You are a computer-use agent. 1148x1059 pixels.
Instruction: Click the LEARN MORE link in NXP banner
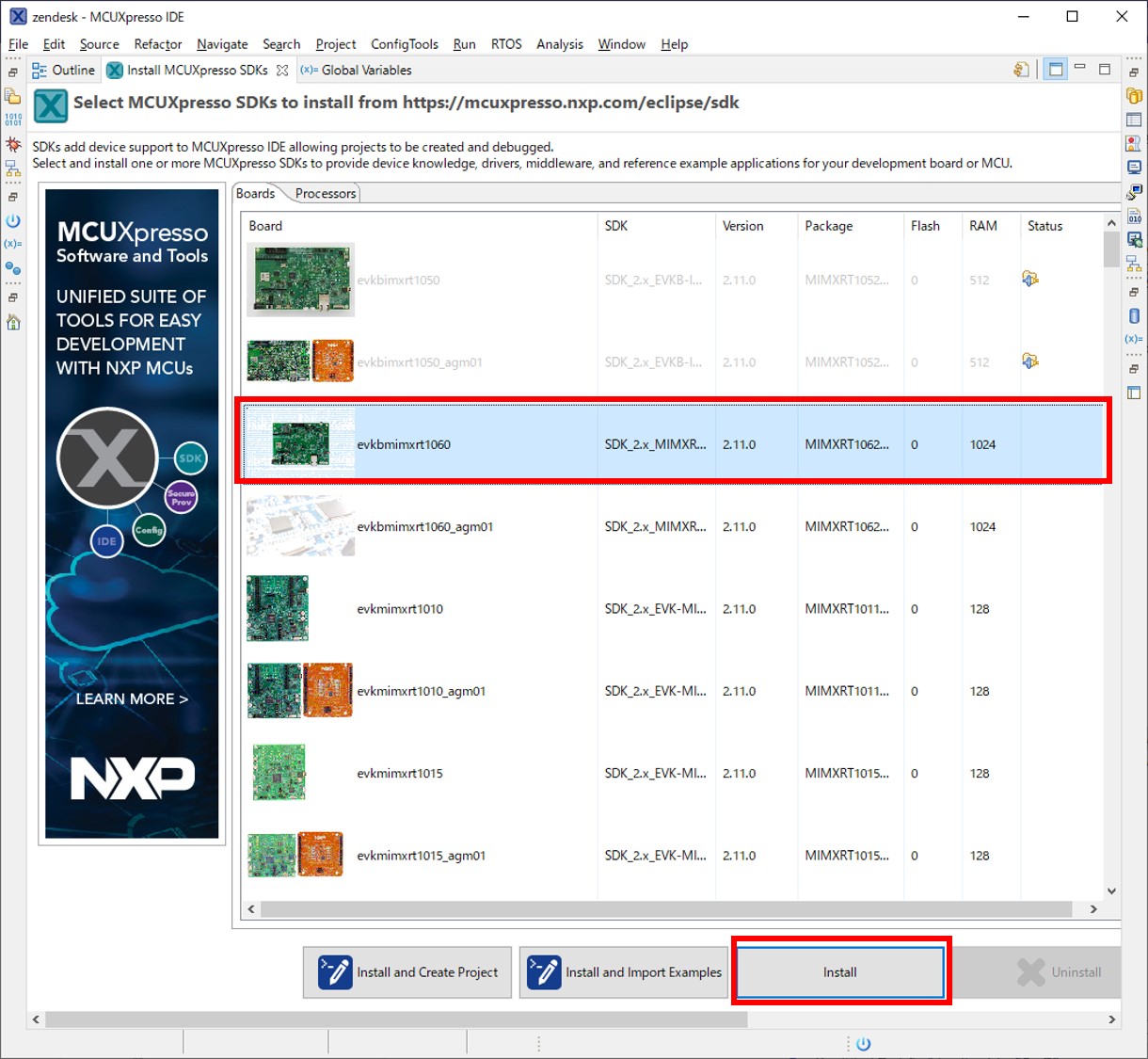coord(132,698)
